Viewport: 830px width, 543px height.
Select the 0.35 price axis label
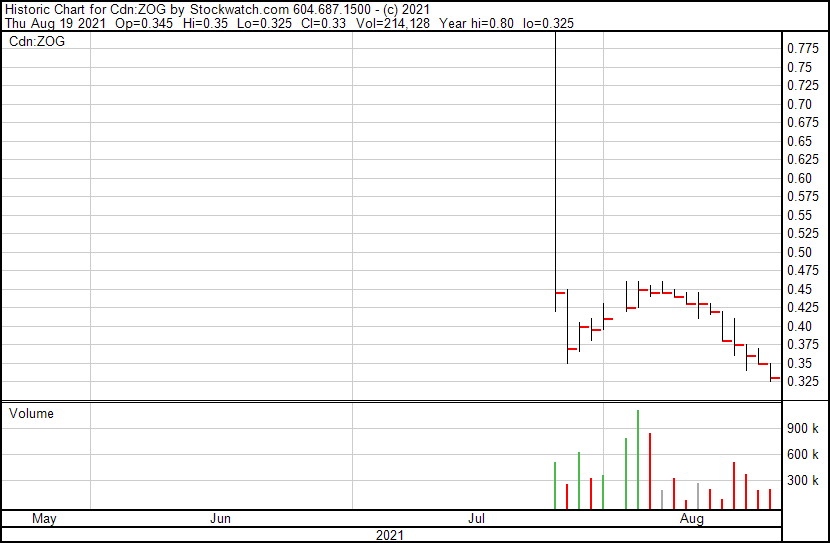[799, 364]
